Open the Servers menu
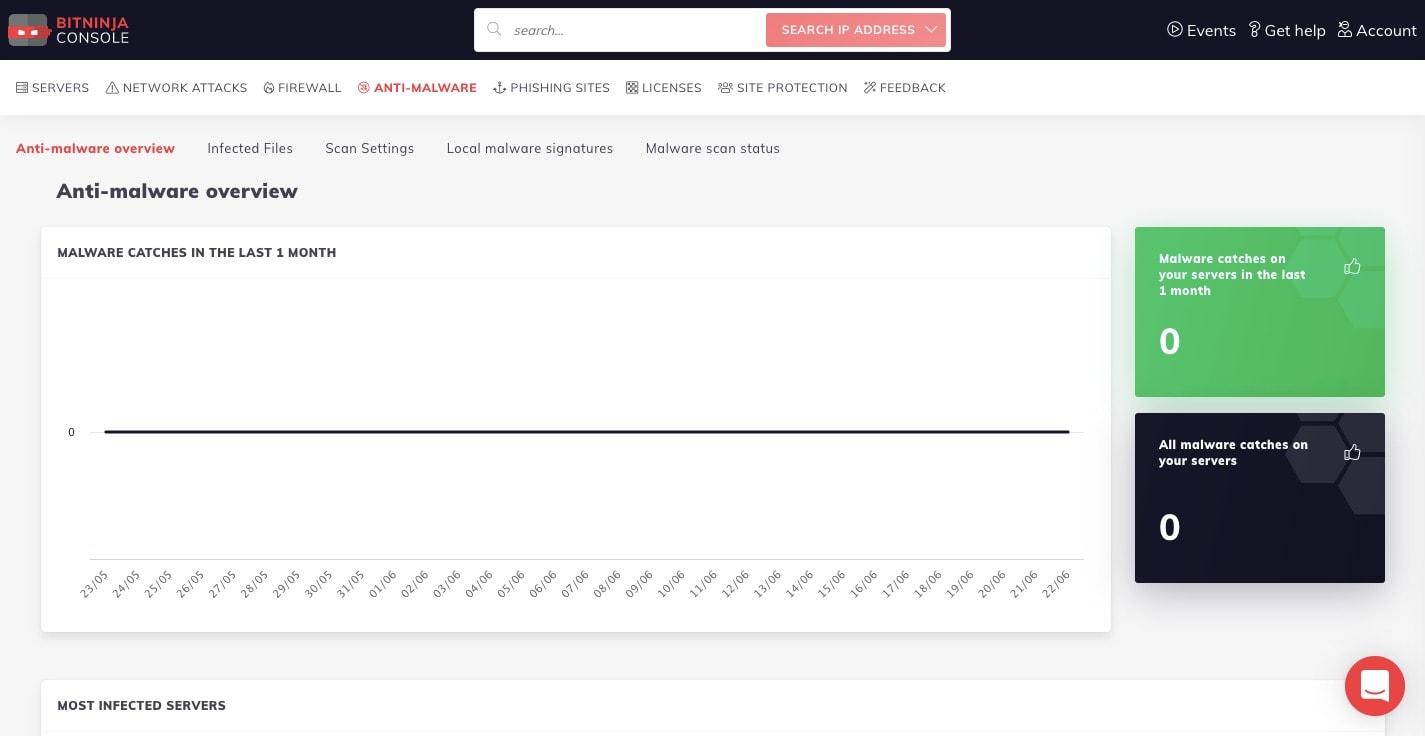Viewport: 1425px width, 736px height. (x=53, y=88)
